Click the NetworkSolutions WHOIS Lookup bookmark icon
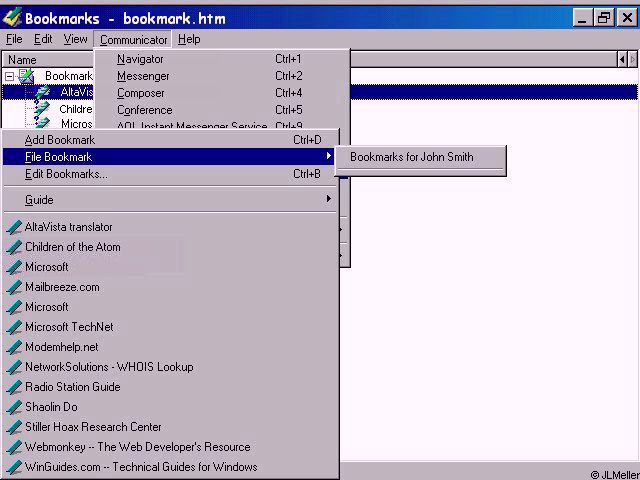Screen dimensions: 640x480 point(14,367)
